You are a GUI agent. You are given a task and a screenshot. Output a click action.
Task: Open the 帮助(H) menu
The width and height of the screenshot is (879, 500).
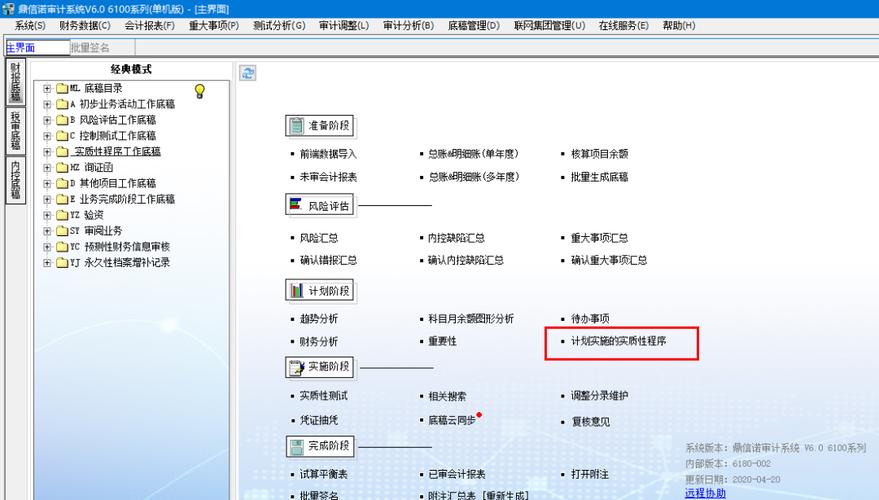click(x=678, y=26)
